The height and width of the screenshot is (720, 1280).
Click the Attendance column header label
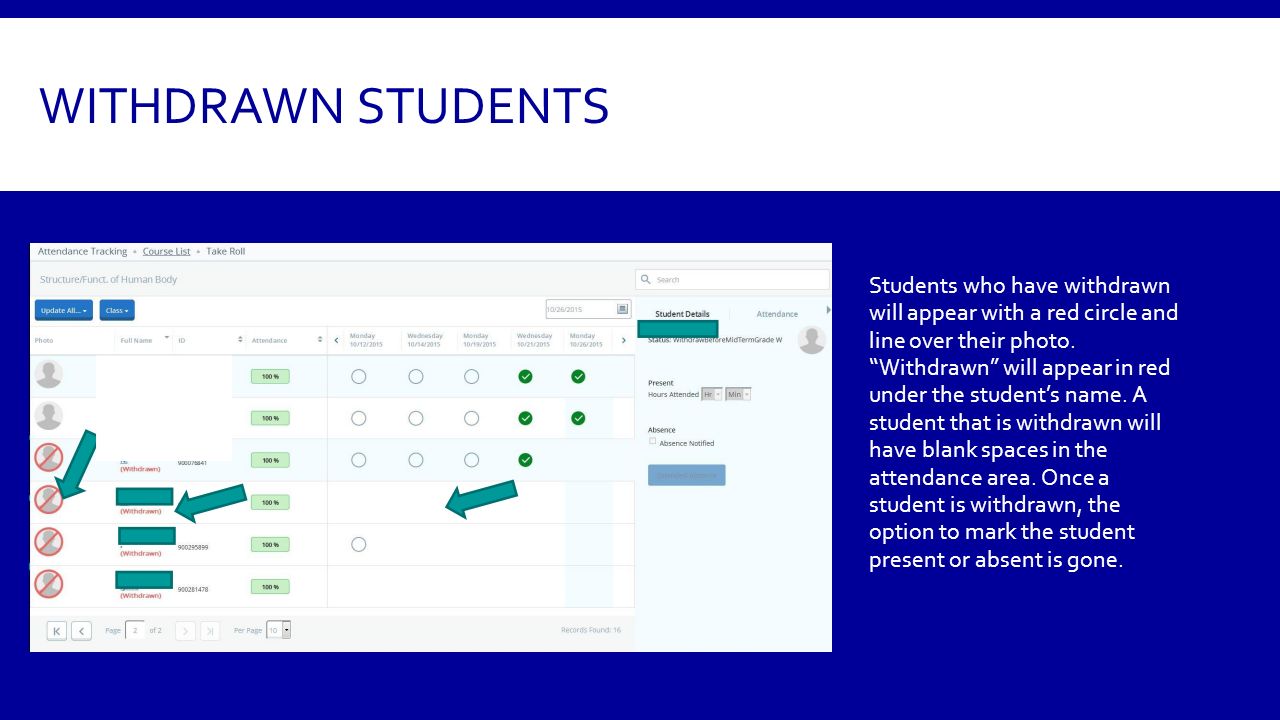click(x=269, y=340)
